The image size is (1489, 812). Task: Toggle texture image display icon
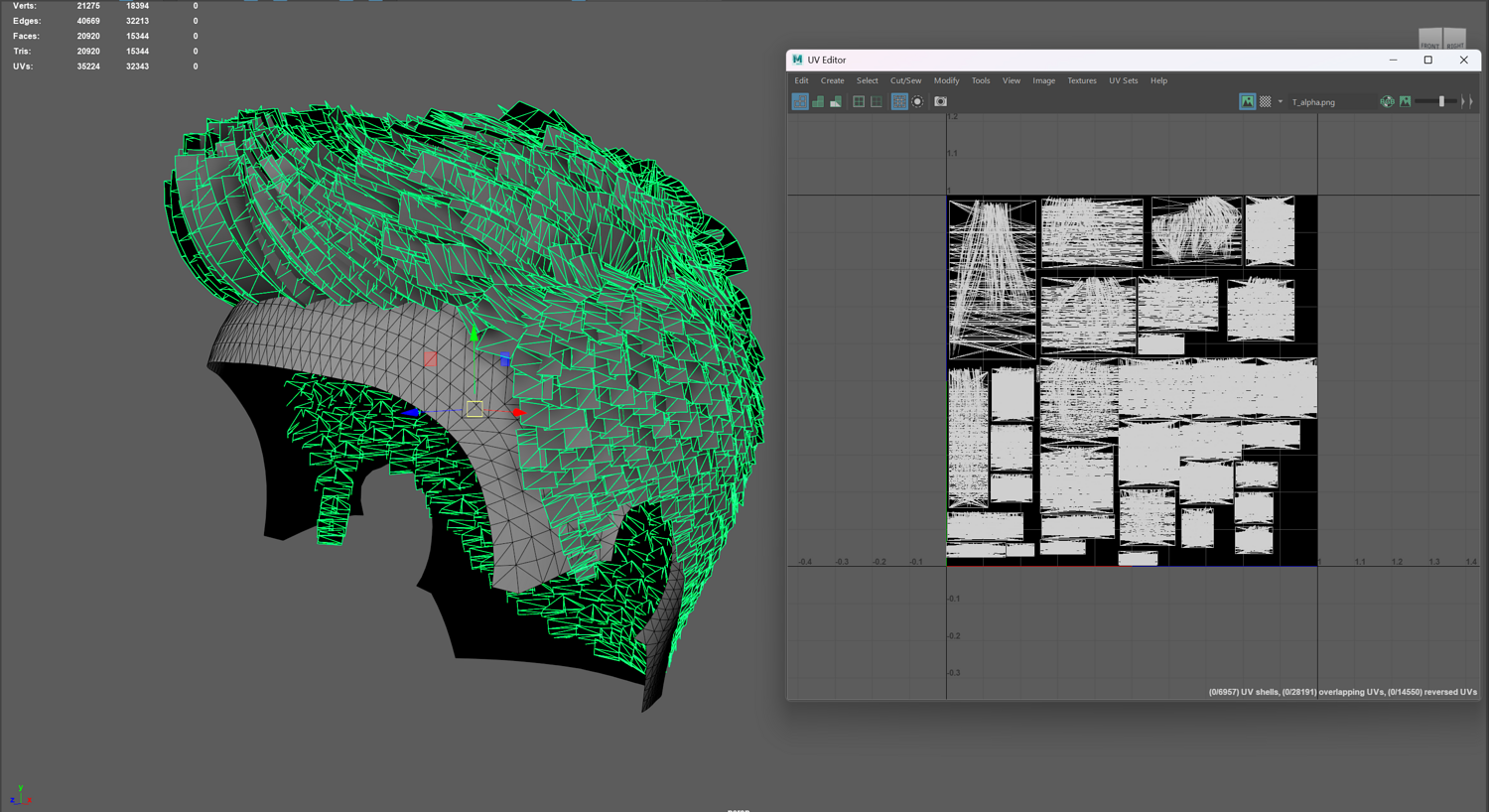pyautogui.click(x=1247, y=101)
